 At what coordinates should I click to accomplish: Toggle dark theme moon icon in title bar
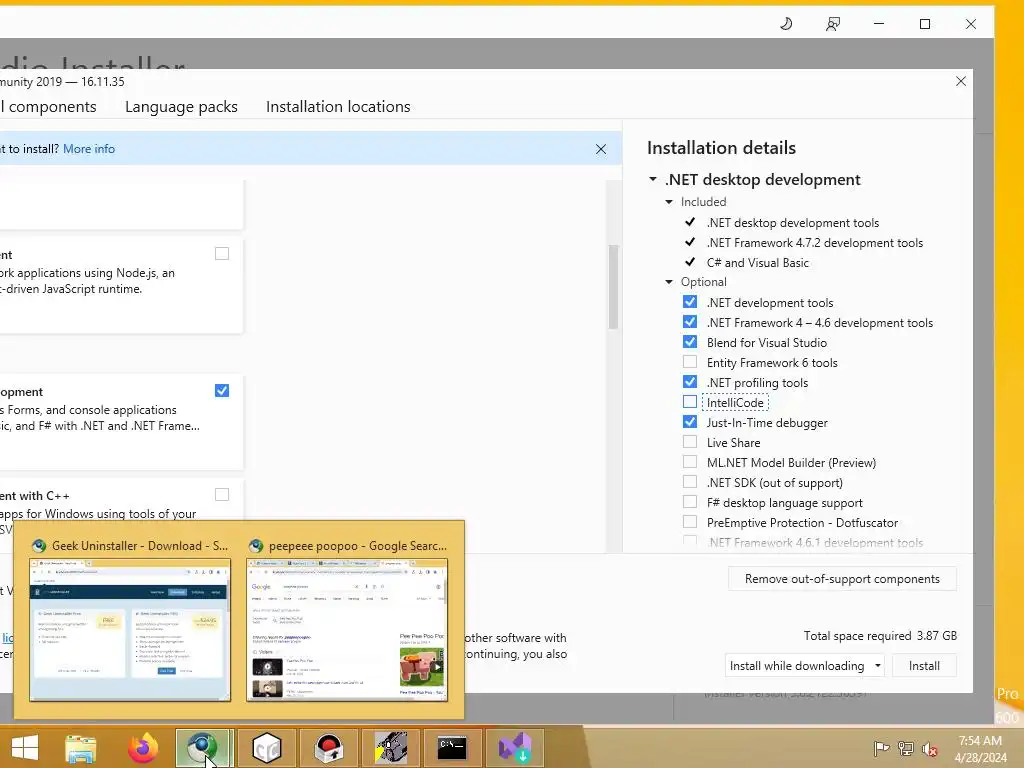(786, 24)
